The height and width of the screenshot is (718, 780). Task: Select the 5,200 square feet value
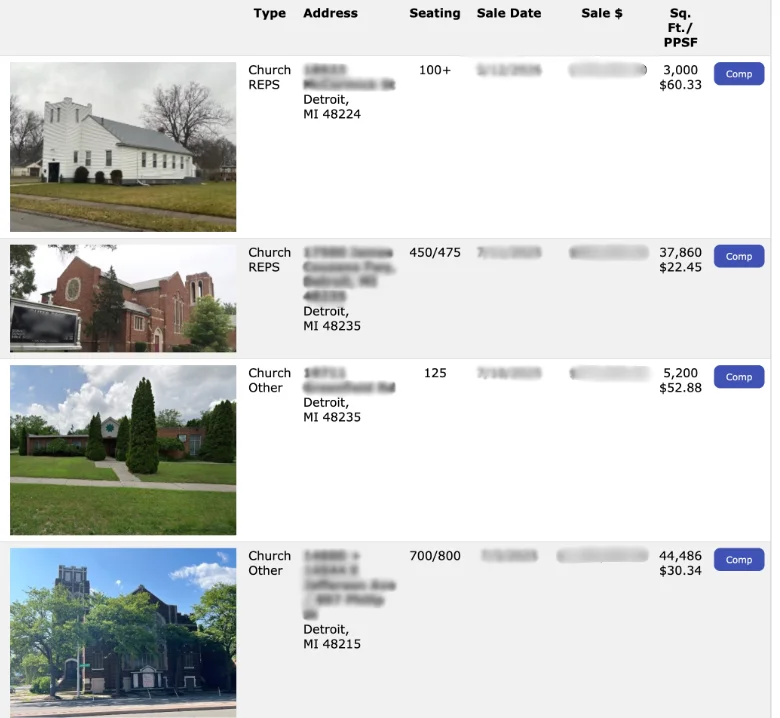pyautogui.click(x=681, y=373)
